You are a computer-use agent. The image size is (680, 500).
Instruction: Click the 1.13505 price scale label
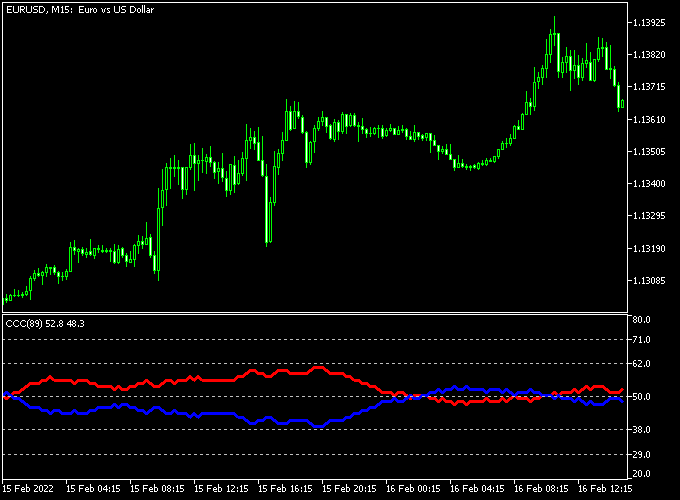coord(649,151)
